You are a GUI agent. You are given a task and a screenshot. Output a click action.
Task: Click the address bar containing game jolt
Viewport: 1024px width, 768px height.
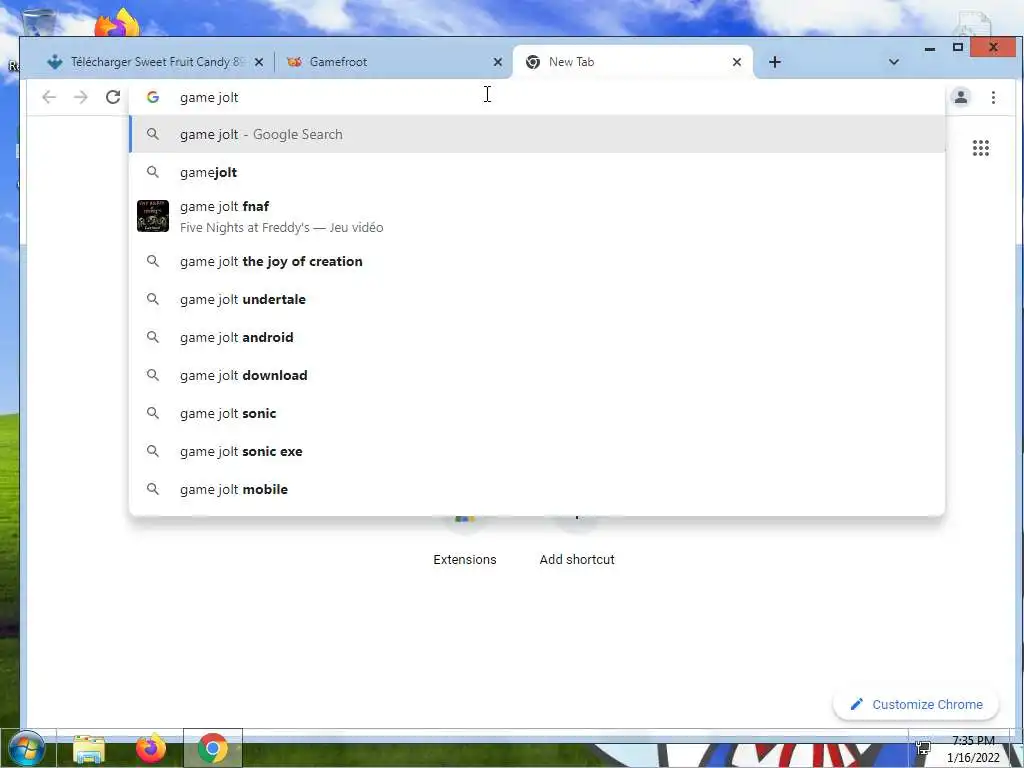click(536, 97)
